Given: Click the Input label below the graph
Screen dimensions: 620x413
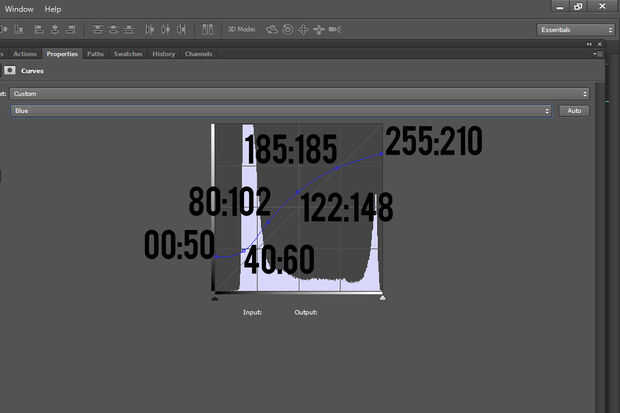Looking at the screenshot, I should [x=252, y=312].
